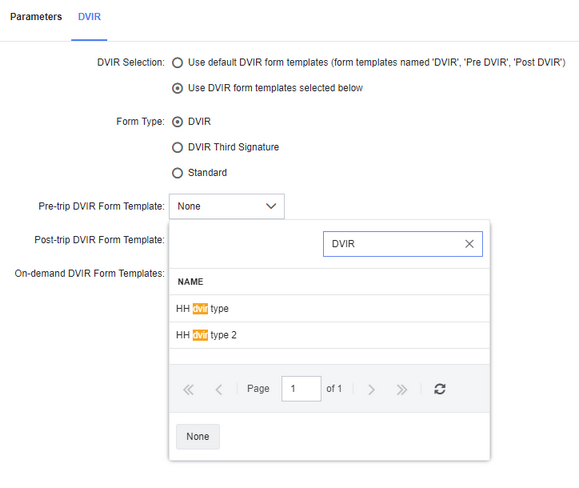This screenshot has width=579, height=488.
Task: Choose DVIR Third Signature form type
Action: (x=177, y=147)
